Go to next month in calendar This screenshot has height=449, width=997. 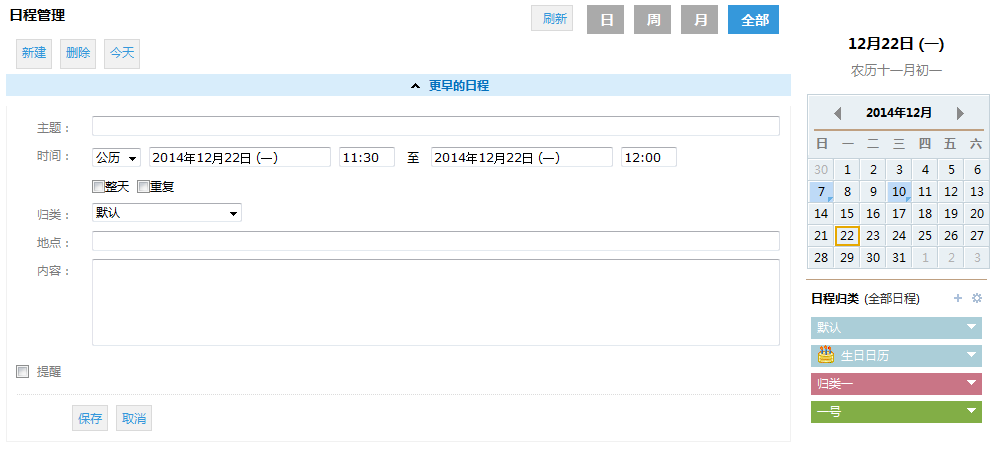pyautogui.click(x=960, y=113)
